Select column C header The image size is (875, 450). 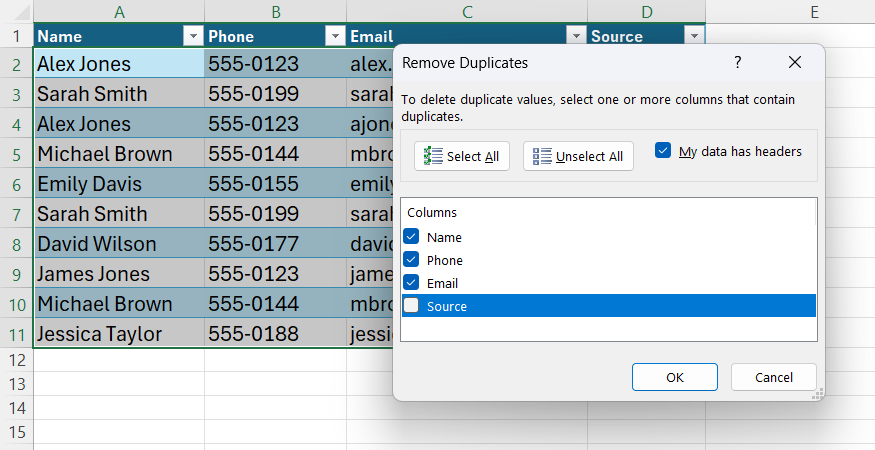[467, 12]
